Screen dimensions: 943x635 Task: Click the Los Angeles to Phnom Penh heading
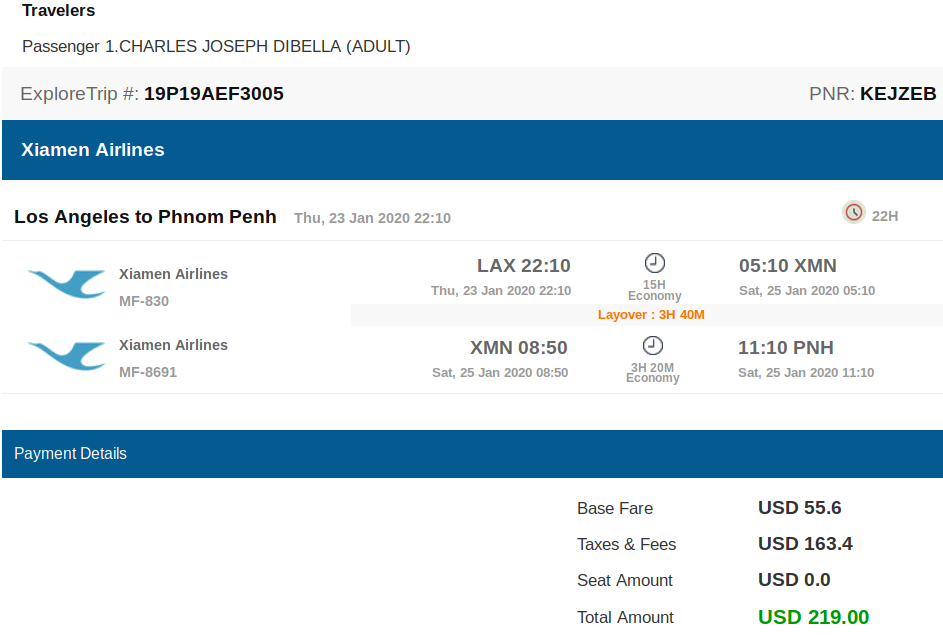(x=145, y=216)
